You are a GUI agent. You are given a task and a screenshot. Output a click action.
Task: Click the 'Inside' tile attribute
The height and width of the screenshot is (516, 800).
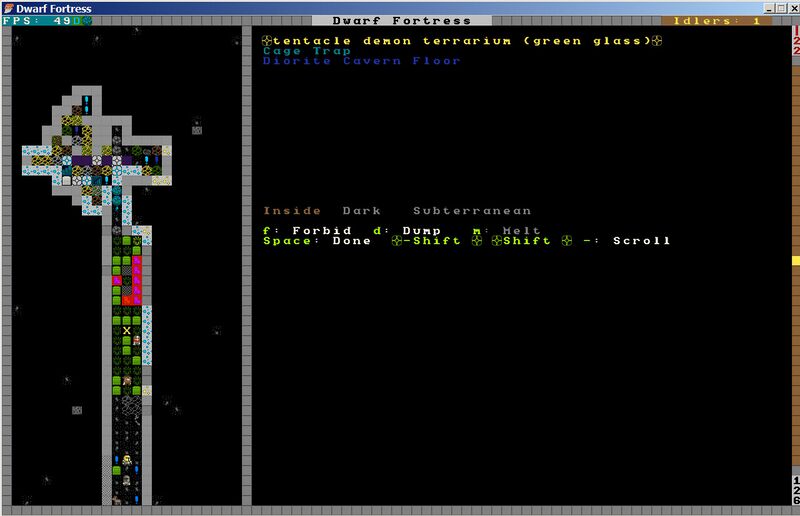(x=292, y=211)
